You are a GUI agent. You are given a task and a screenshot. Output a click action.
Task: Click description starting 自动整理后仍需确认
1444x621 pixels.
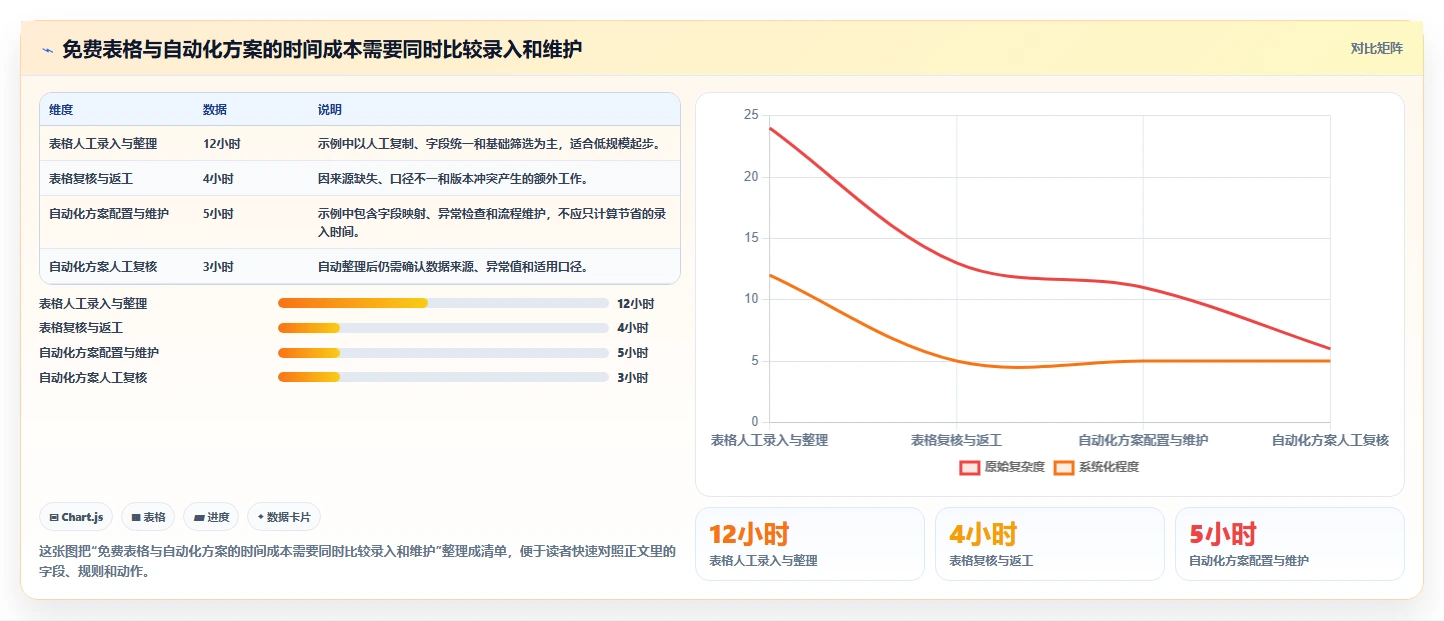(x=452, y=267)
